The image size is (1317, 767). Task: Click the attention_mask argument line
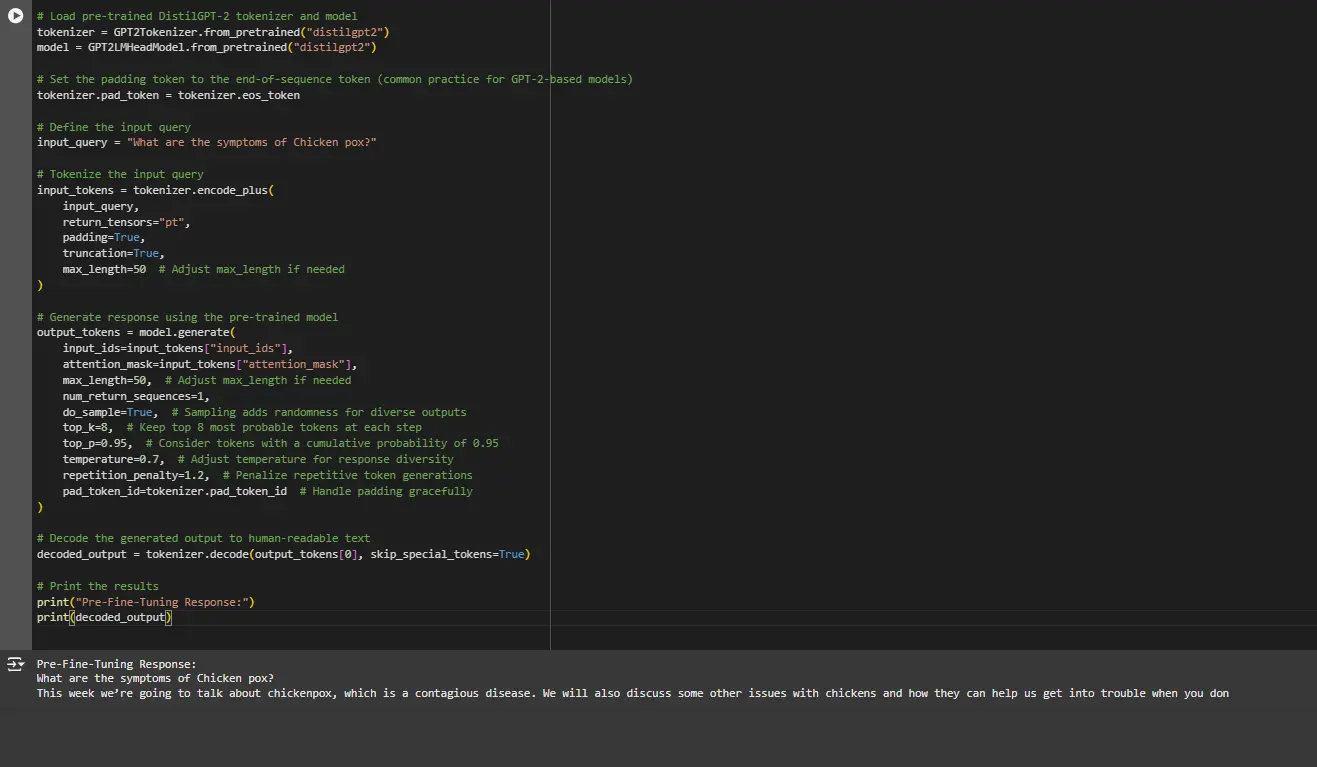coord(210,365)
